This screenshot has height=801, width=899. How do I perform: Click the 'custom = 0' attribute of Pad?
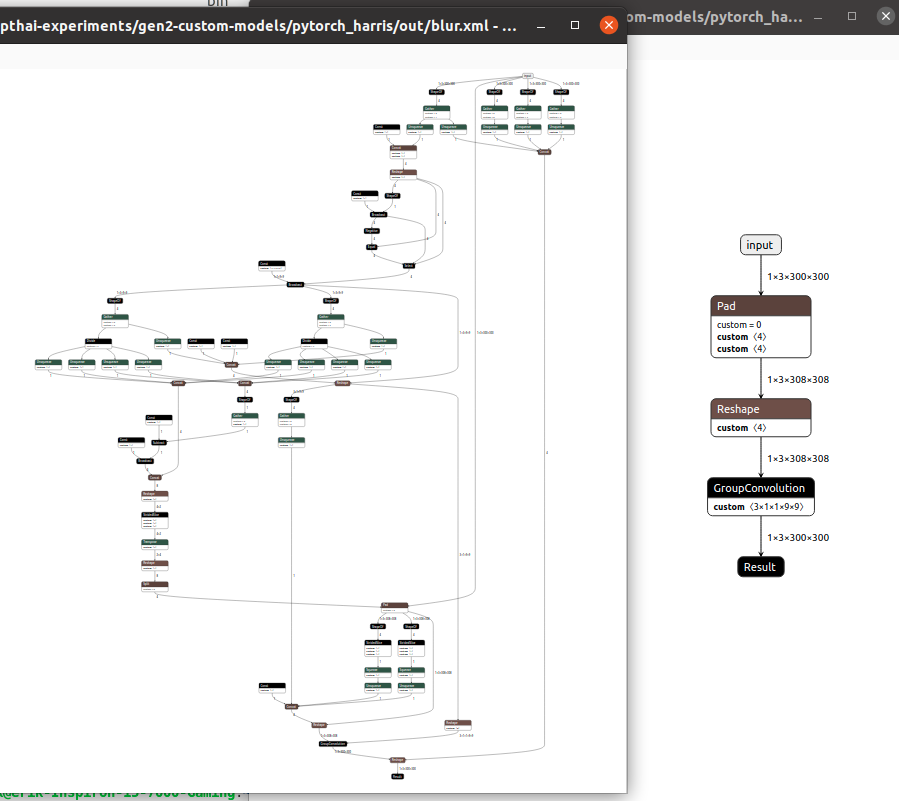click(x=739, y=325)
